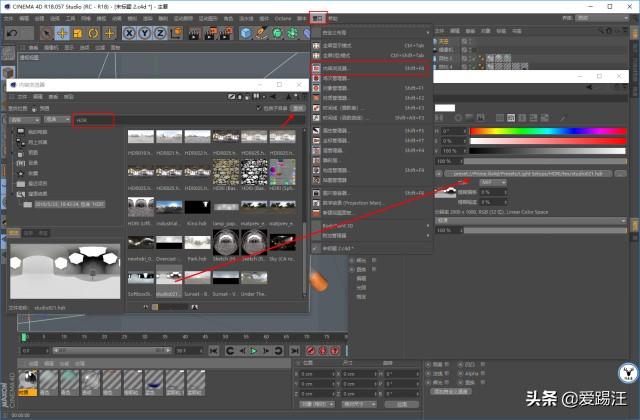Viewport: 640px width, 420px height.
Task: Go to timeline end
Action: [x=294, y=351]
